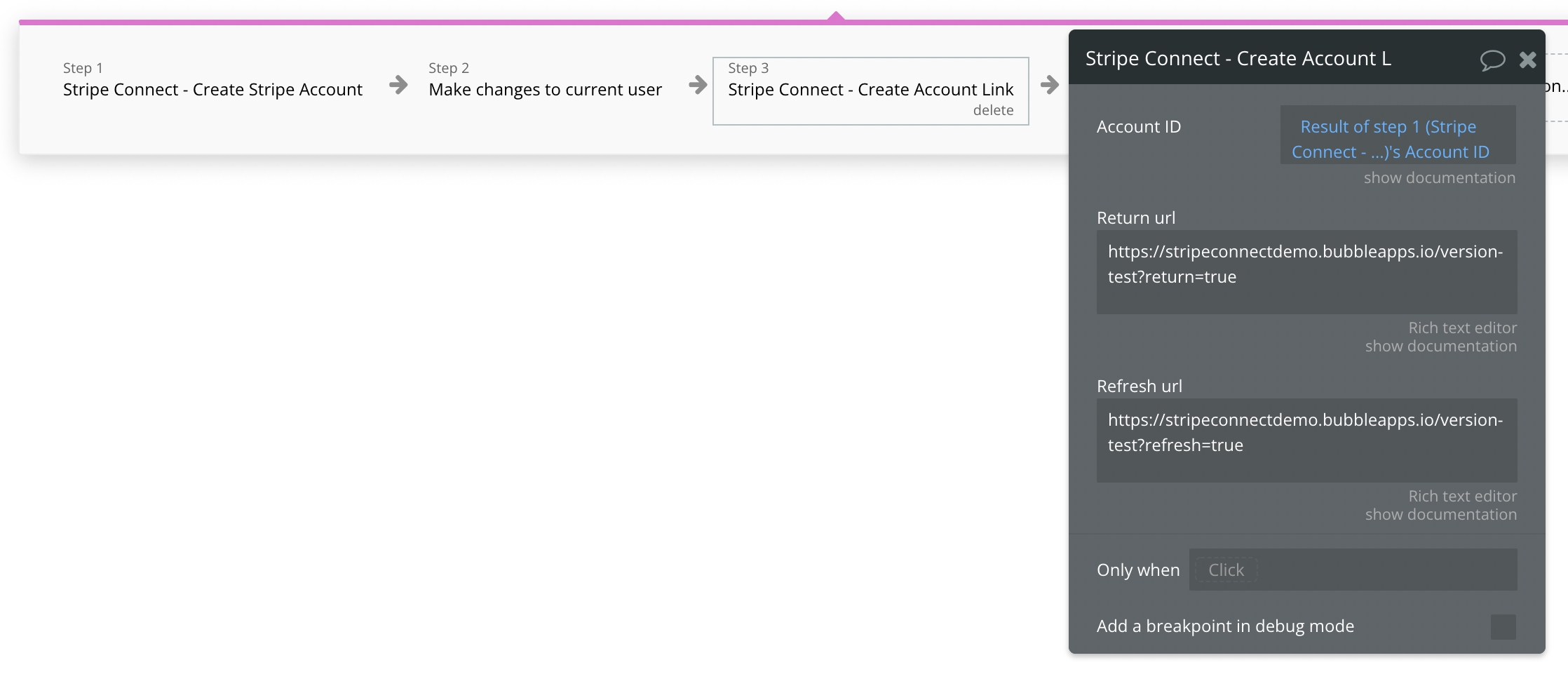Select Step 2 Make changes to current user

tap(545, 89)
